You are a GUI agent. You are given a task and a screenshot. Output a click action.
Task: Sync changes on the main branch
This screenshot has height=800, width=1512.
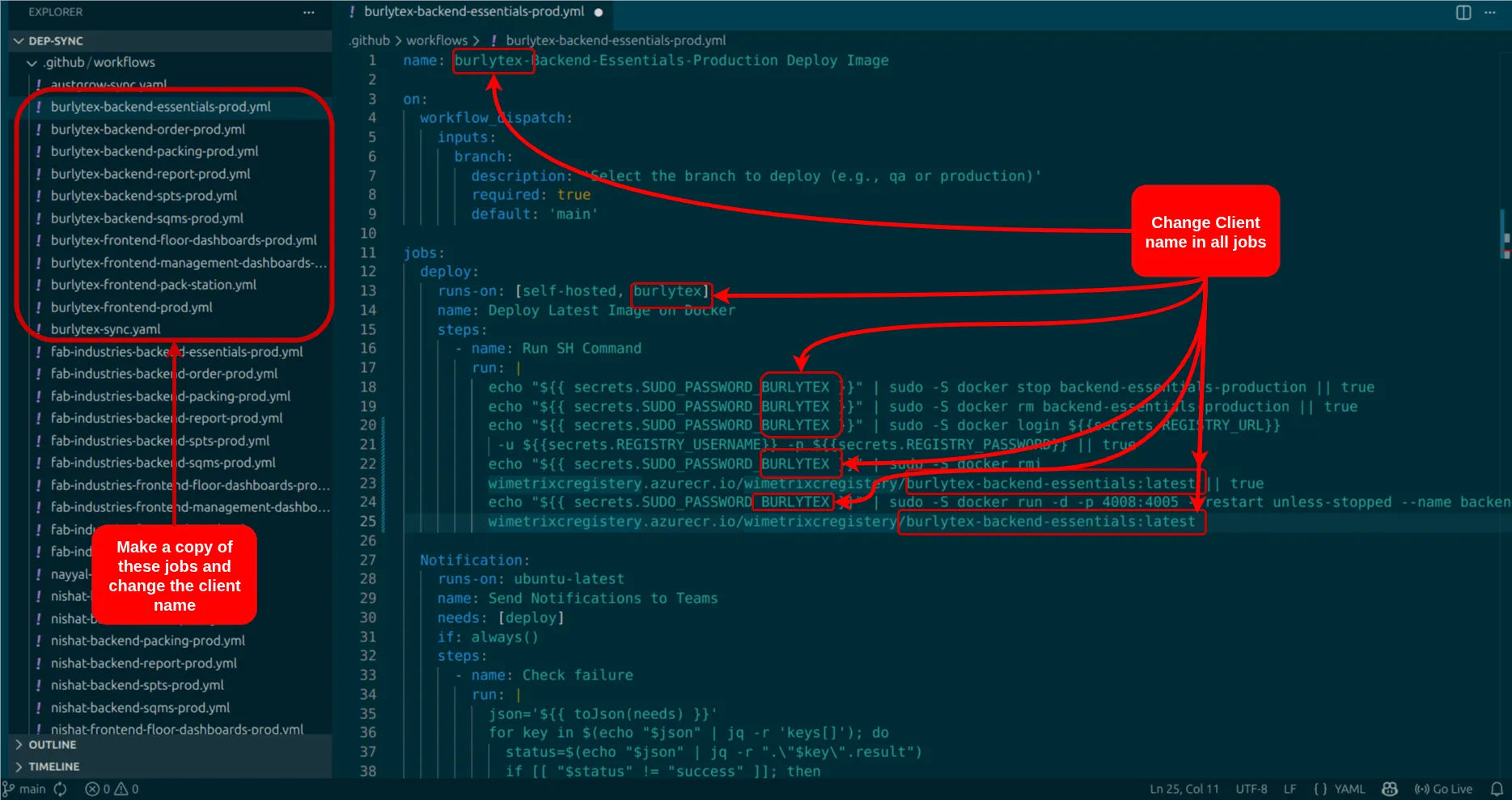(x=61, y=789)
